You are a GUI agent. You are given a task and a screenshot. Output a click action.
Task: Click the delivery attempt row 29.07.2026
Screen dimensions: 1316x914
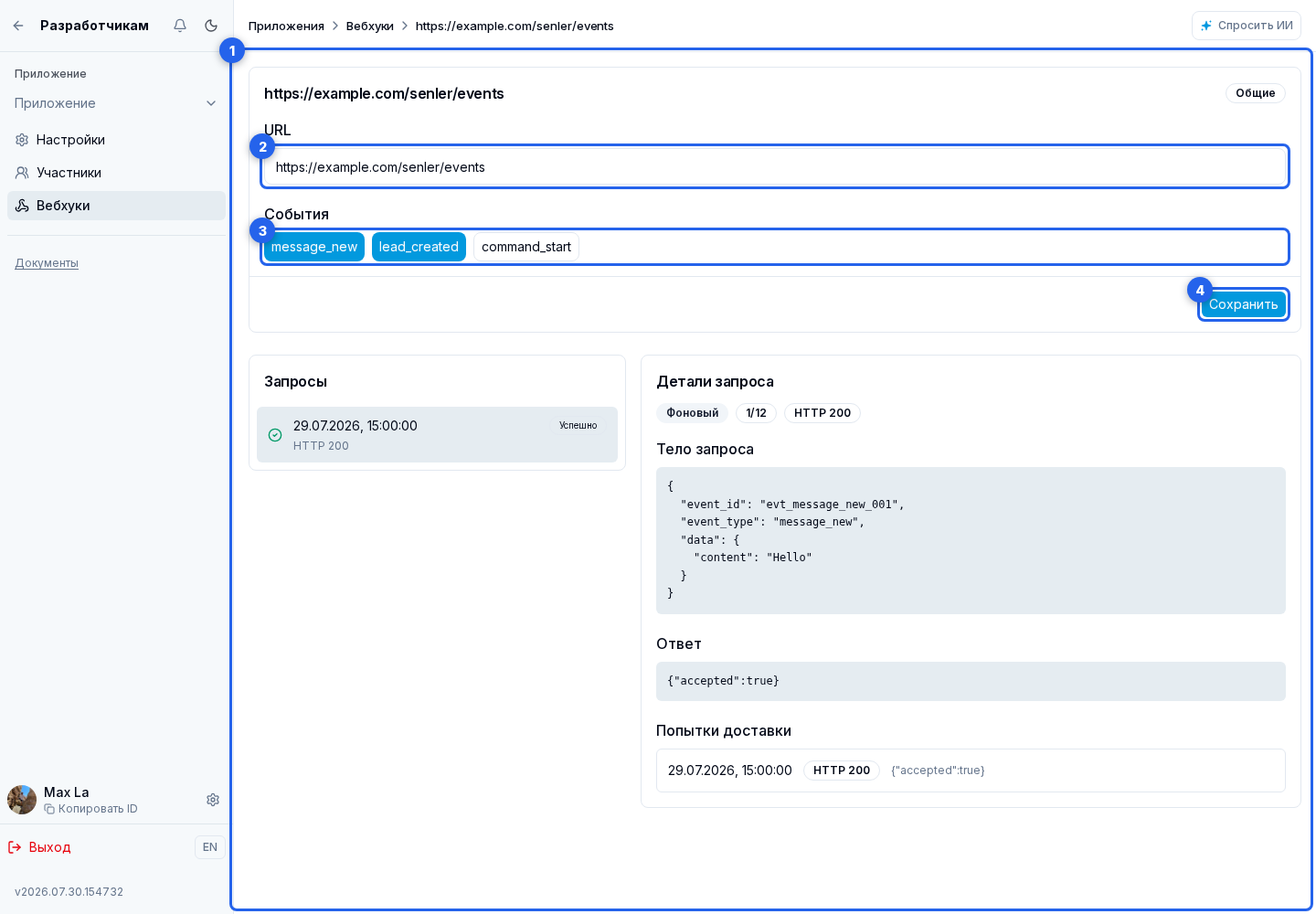971,771
